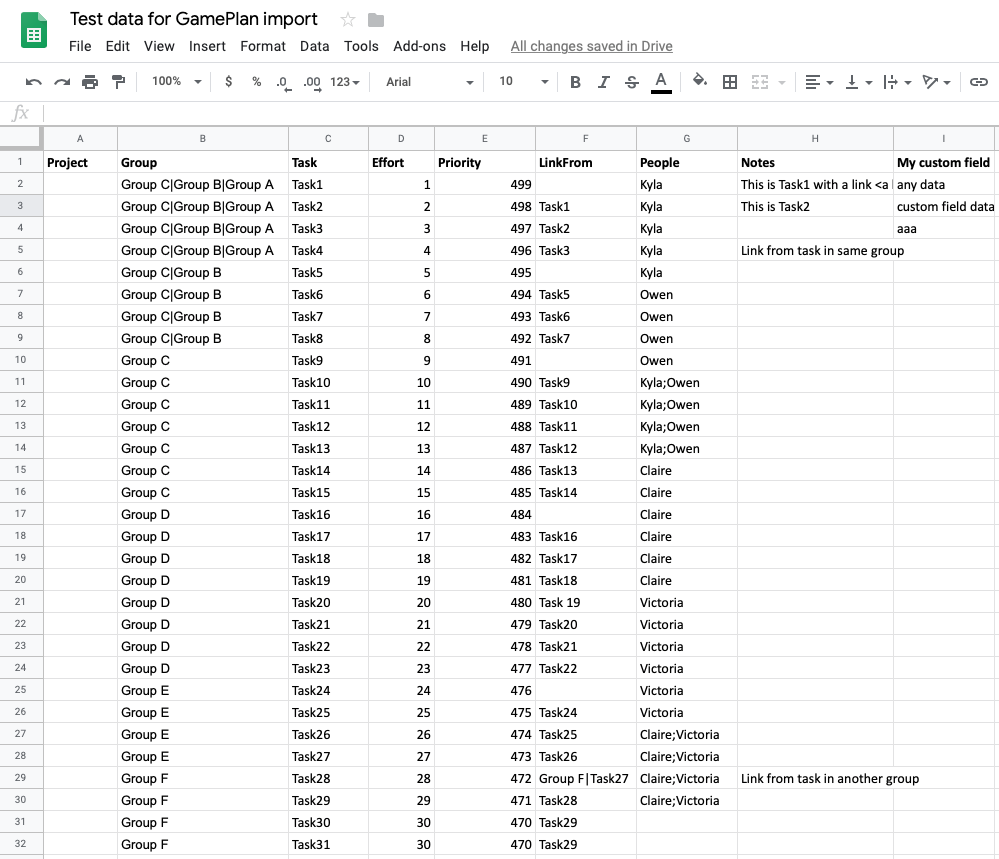Image resolution: width=999 pixels, height=859 pixels.
Task: Open horizontal align dropdown
Action: point(819,82)
